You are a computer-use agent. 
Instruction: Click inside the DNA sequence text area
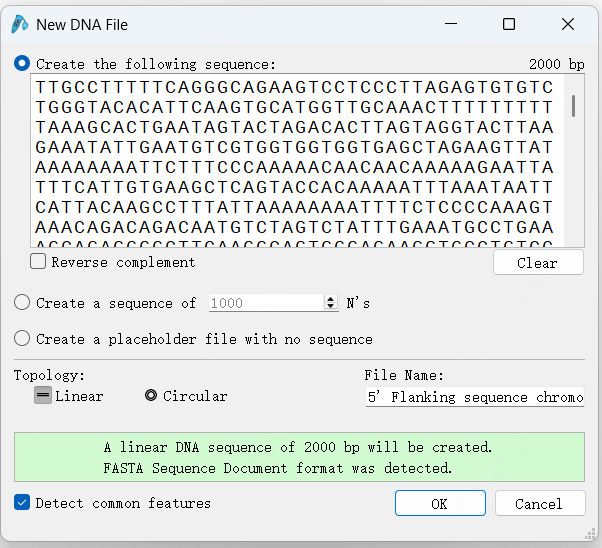click(298, 161)
